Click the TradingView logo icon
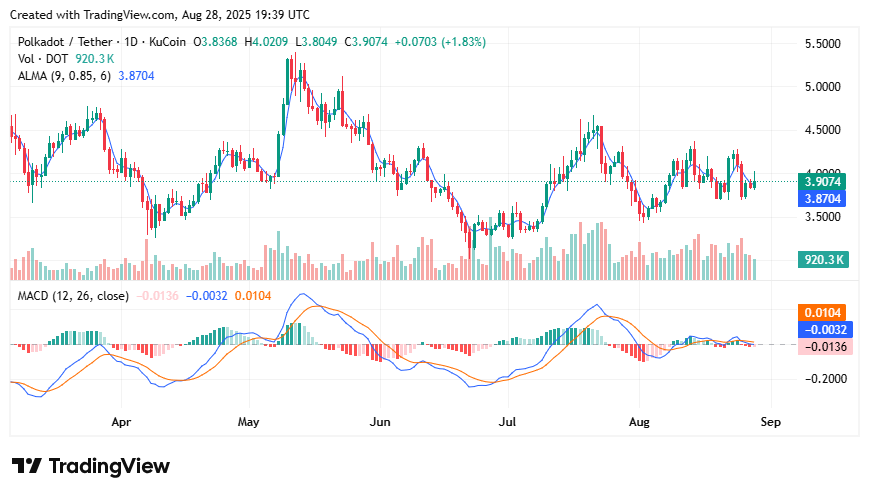This screenshot has height=496, width=869. [27, 466]
